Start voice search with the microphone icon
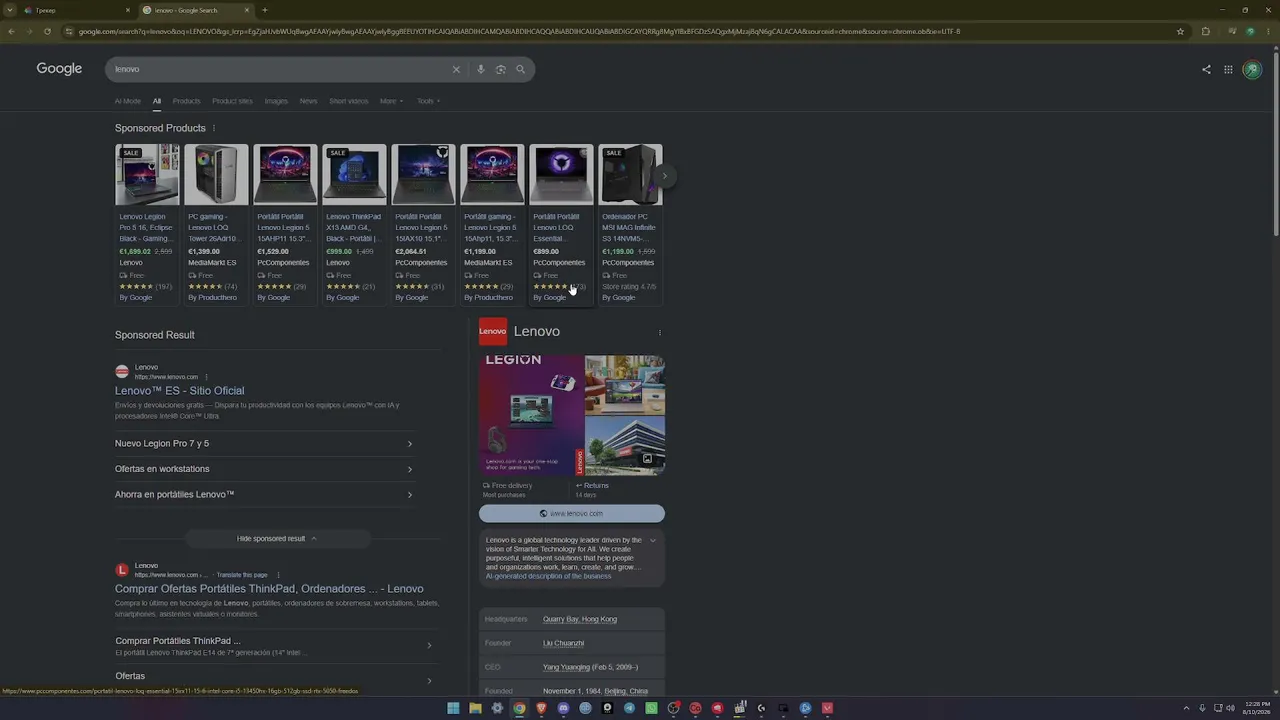 click(x=481, y=69)
